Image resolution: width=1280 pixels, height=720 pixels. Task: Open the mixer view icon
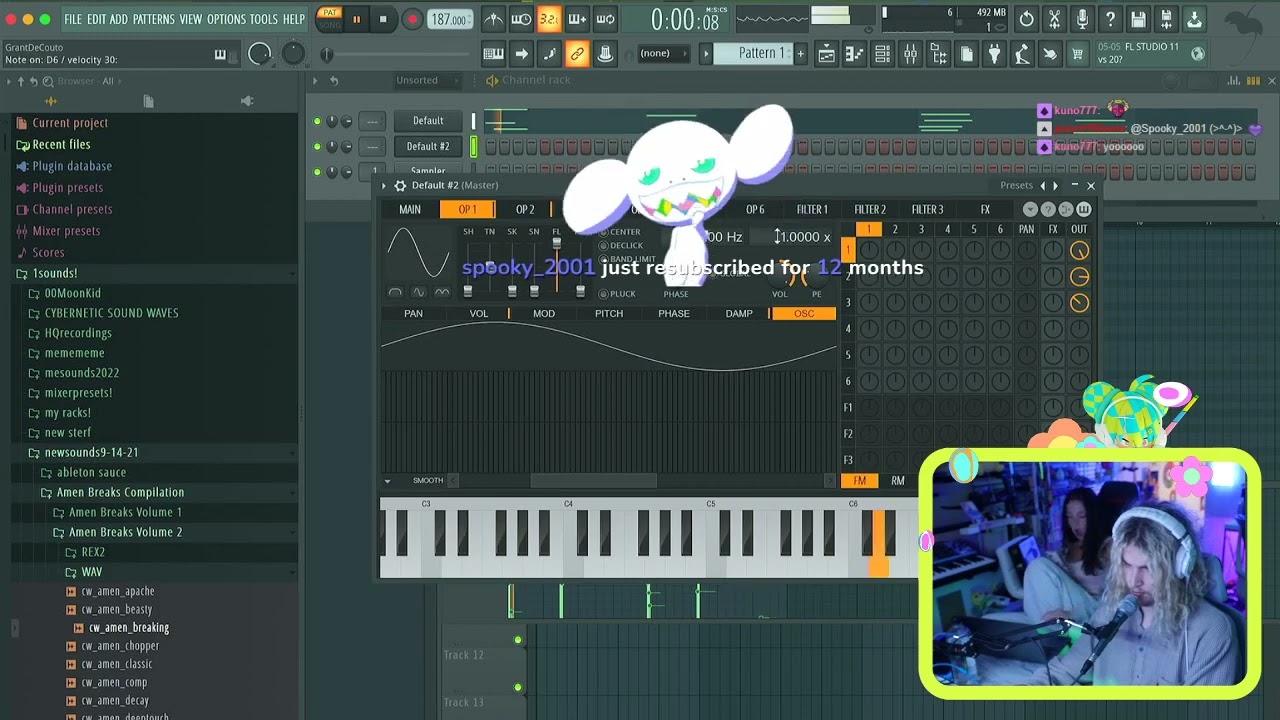point(910,54)
